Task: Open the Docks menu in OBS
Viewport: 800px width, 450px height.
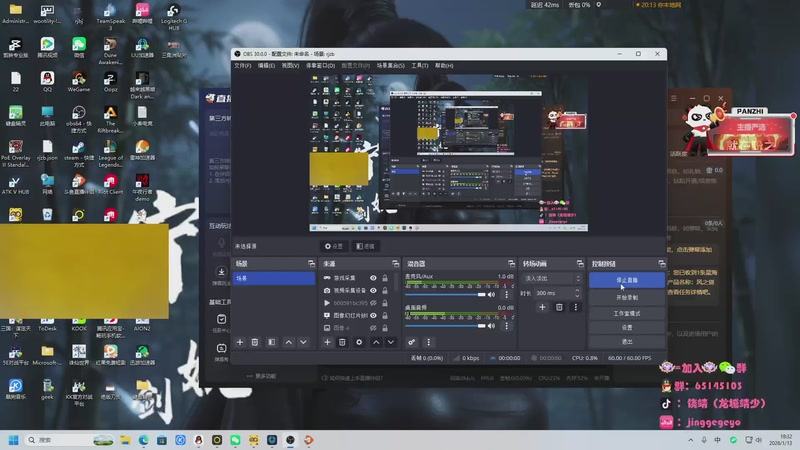Action: [x=320, y=66]
